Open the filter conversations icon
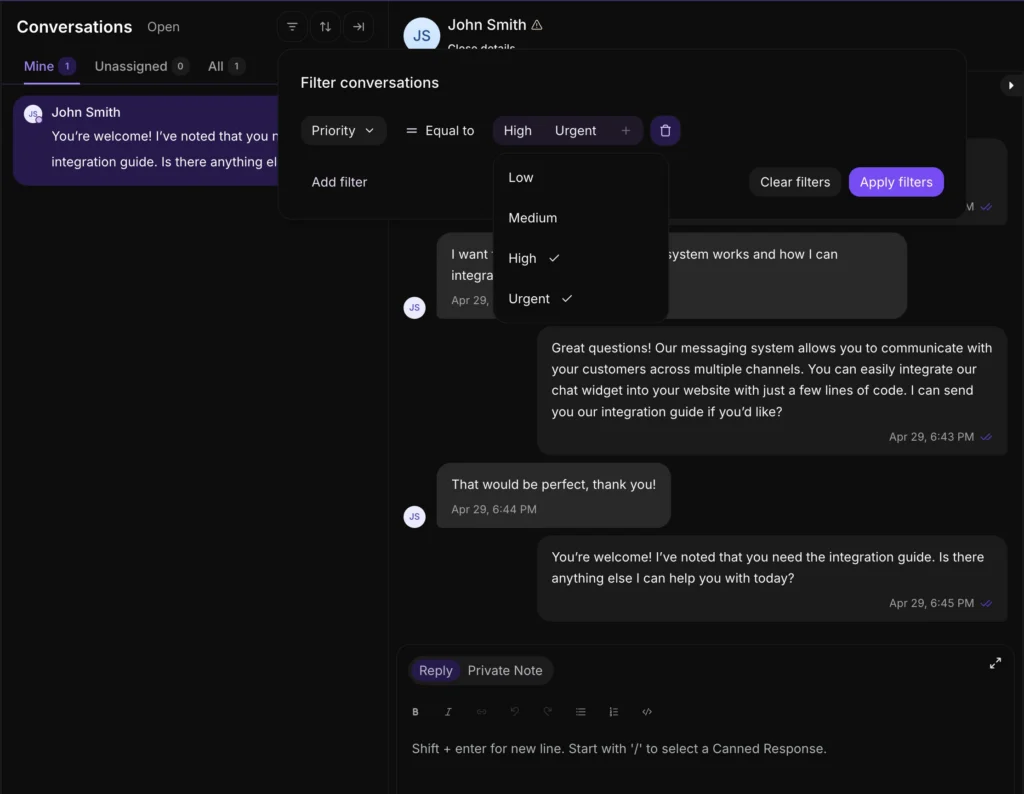Viewport: 1024px width, 794px height. 292,27
